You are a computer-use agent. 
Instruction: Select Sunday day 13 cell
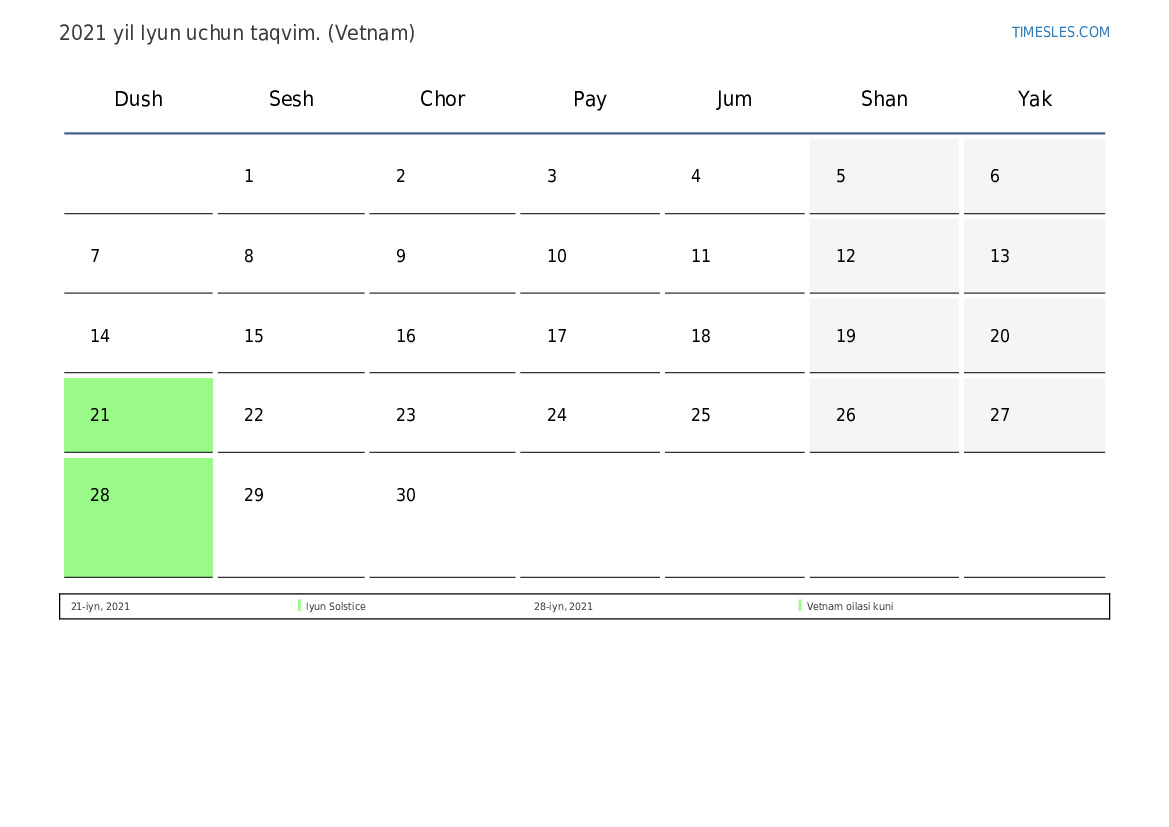pos(1035,256)
